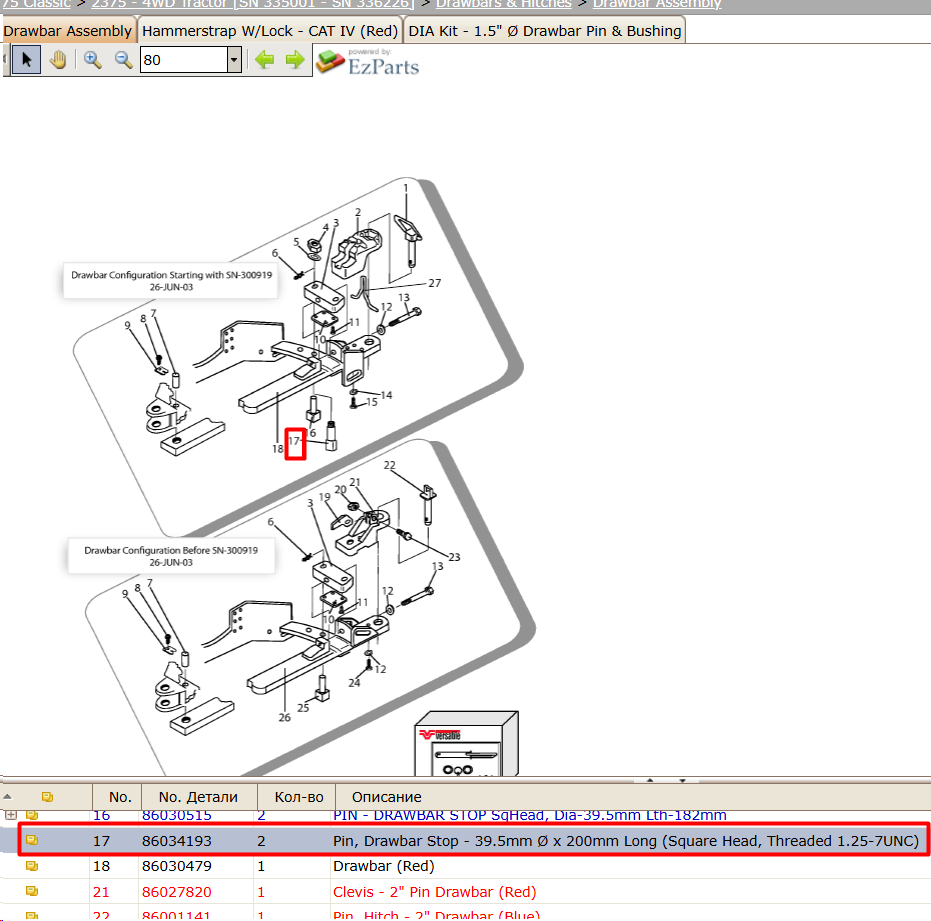Click callout 18 in the upper diagram
The image size is (931, 921).
coord(278,449)
